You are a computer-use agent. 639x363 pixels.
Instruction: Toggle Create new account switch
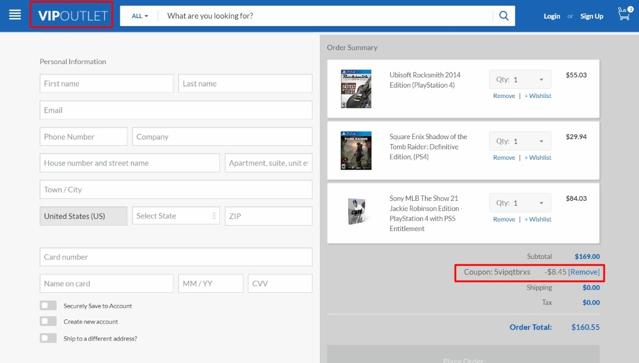coord(48,321)
